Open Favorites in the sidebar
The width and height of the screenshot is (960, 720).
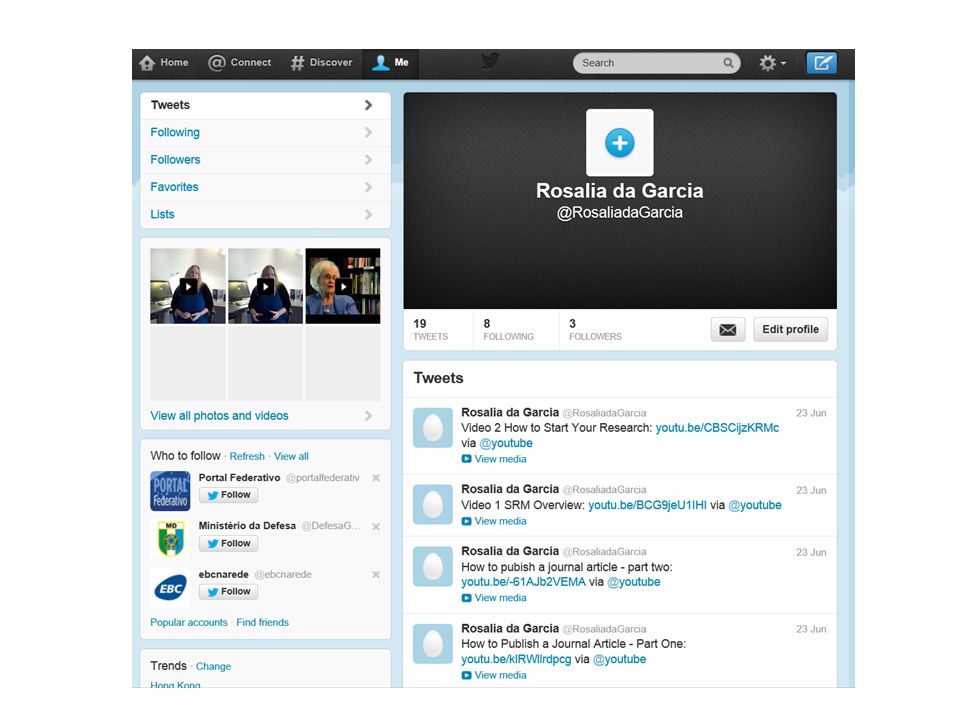[266, 187]
